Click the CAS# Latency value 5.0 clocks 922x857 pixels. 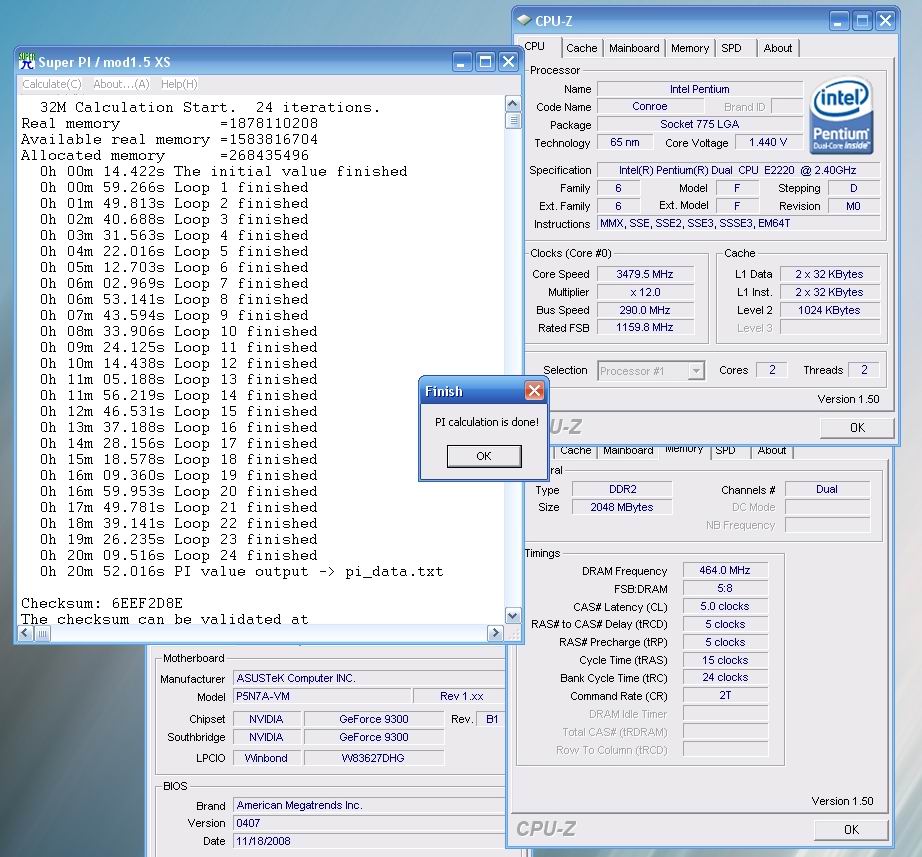coord(725,606)
